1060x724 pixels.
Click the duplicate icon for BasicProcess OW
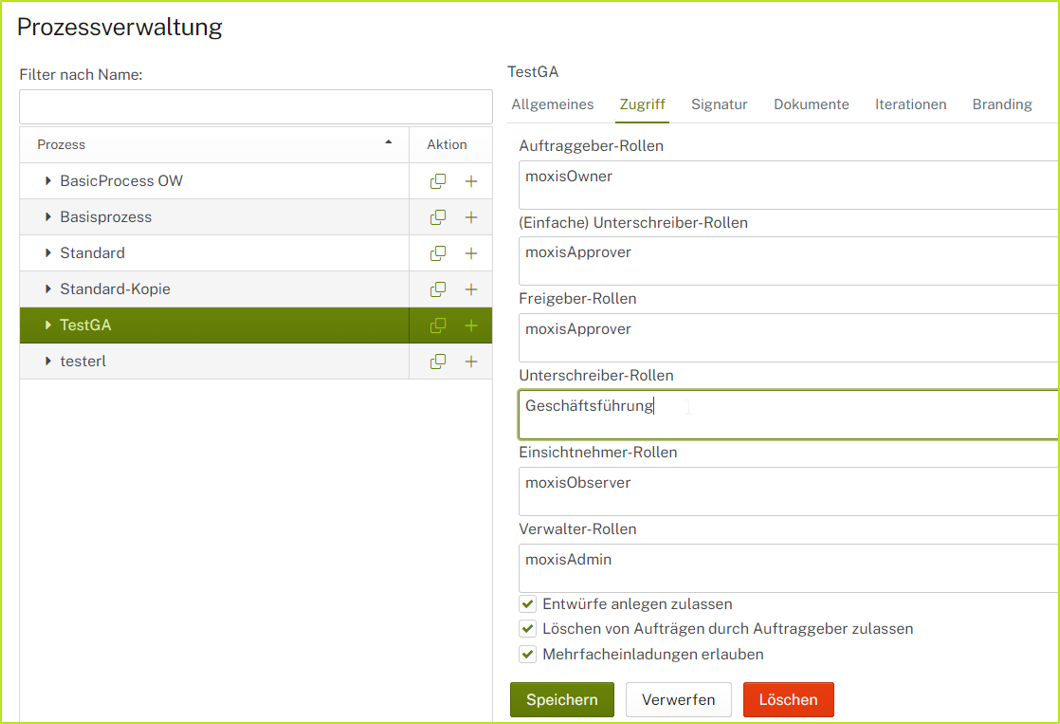pos(438,181)
